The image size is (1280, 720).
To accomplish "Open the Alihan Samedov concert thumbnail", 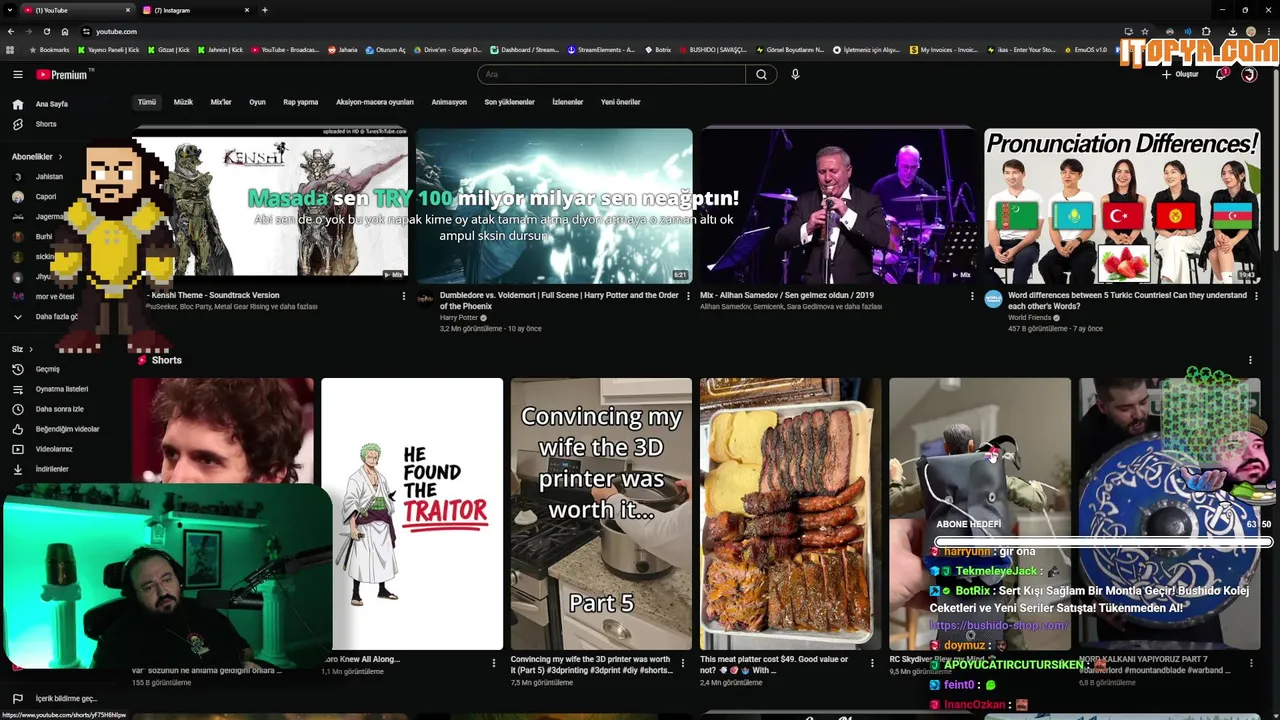I will click(x=838, y=206).
